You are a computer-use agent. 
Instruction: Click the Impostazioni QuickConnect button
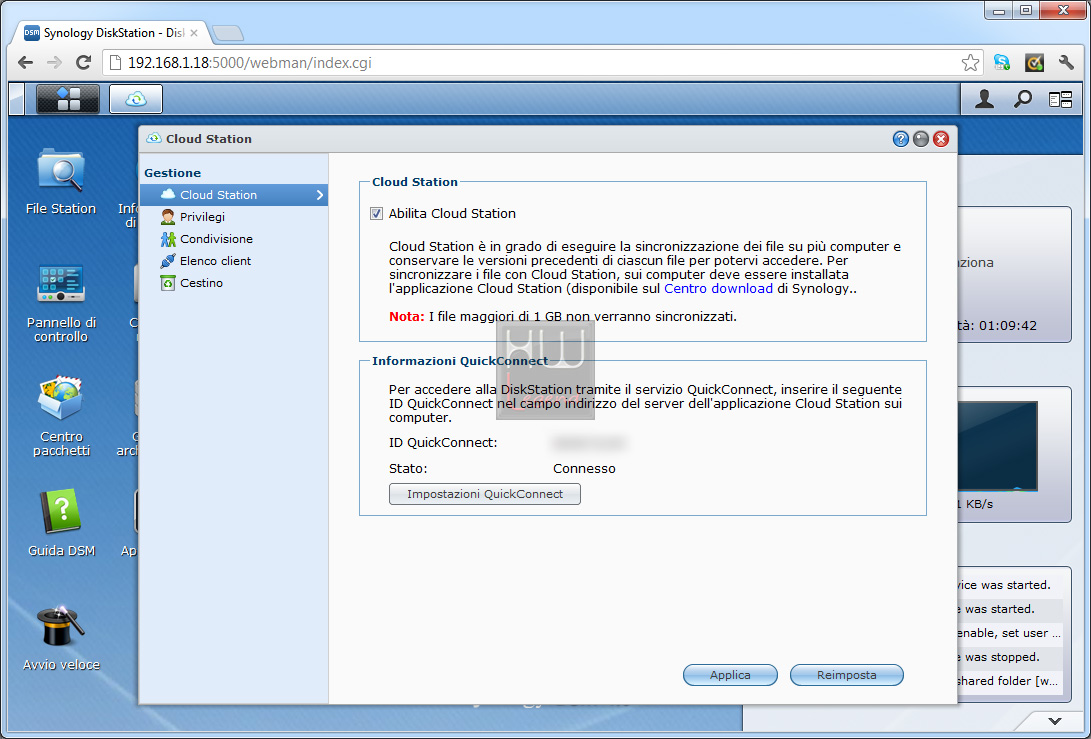(485, 494)
